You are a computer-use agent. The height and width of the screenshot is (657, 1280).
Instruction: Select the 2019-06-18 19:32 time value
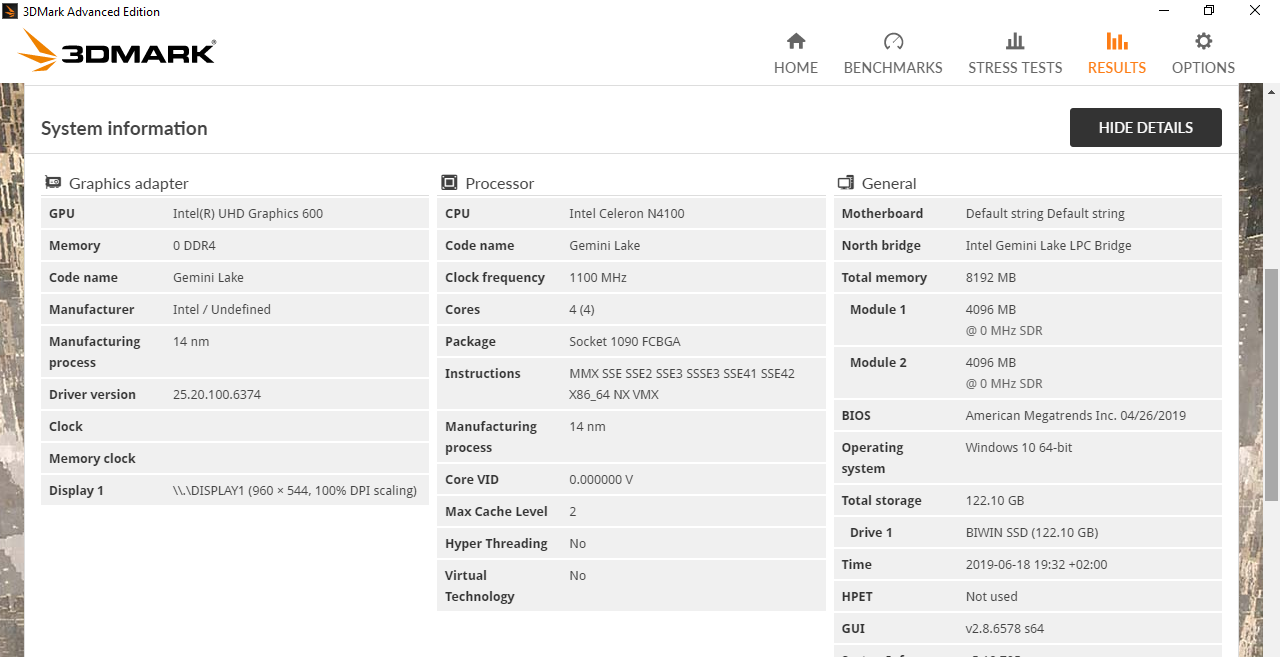pyautogui.click(x=1037, y=564)
